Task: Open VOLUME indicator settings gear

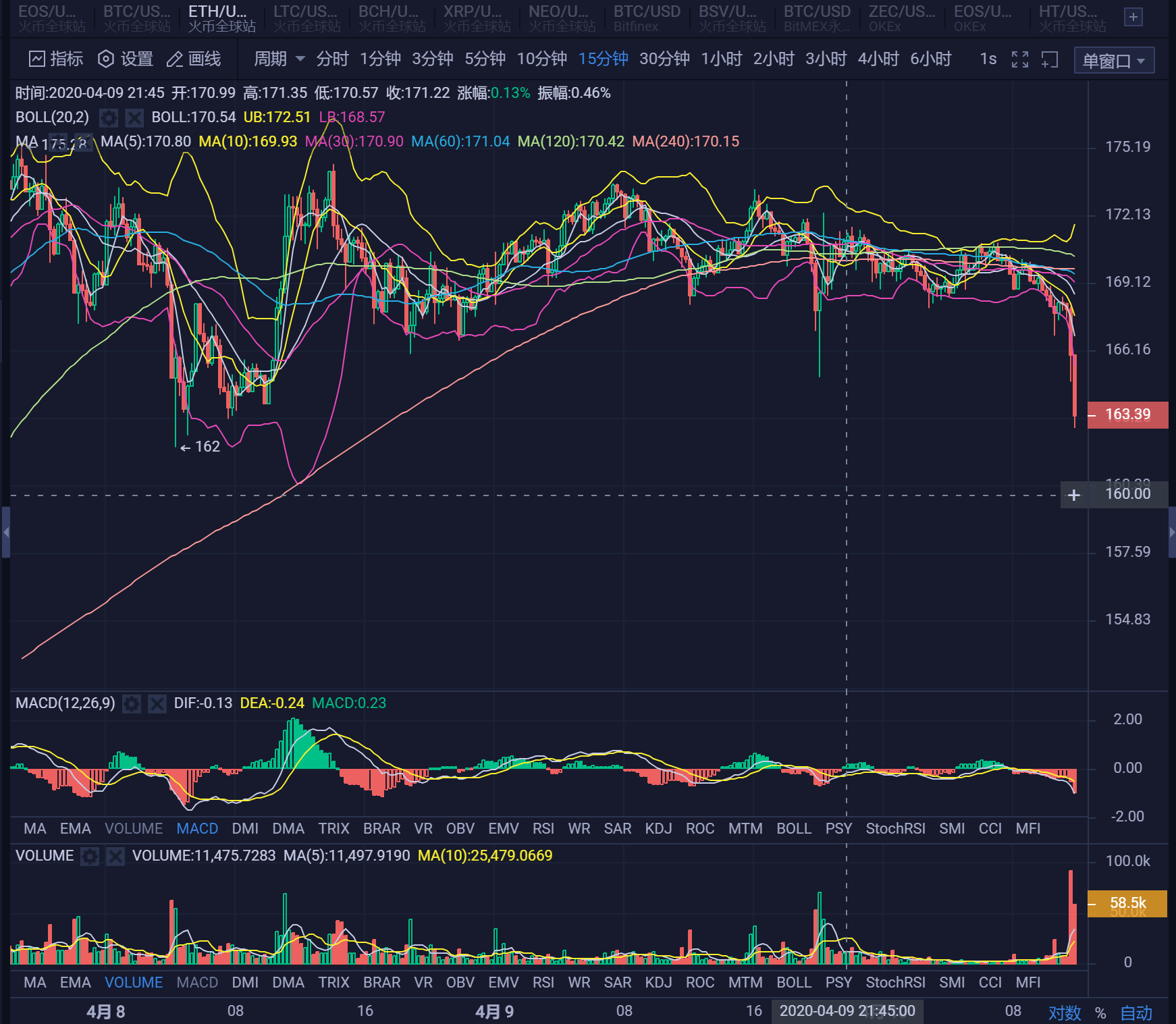Action: (x=90, y=857)
